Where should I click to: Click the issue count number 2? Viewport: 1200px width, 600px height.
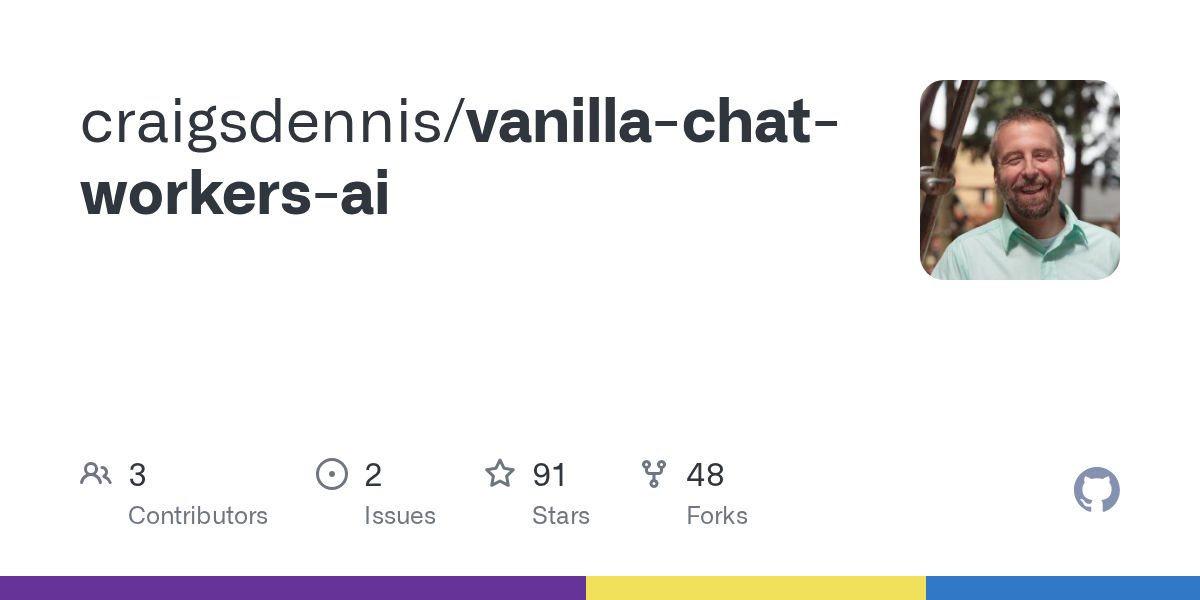coord(373,475)
